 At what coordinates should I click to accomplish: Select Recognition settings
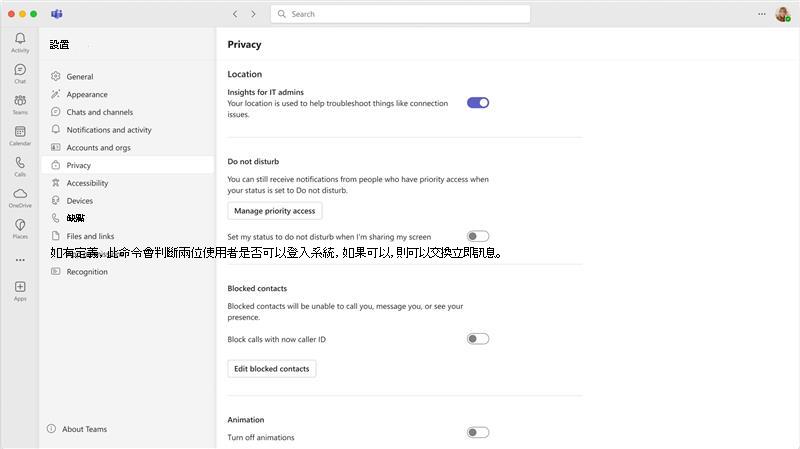128,271
